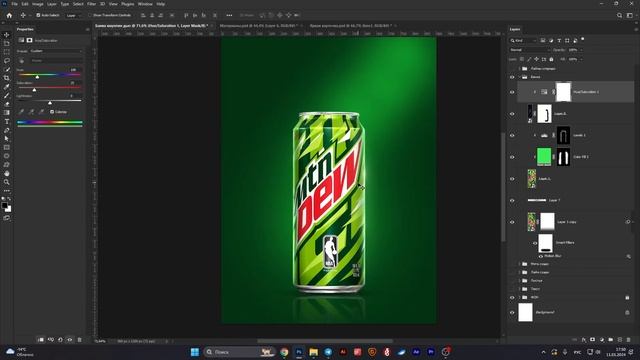The width and height of the screenshot is (640, 360).
Task: Open the Window menu
Action: pyautogui.click(x=145, y=4)
